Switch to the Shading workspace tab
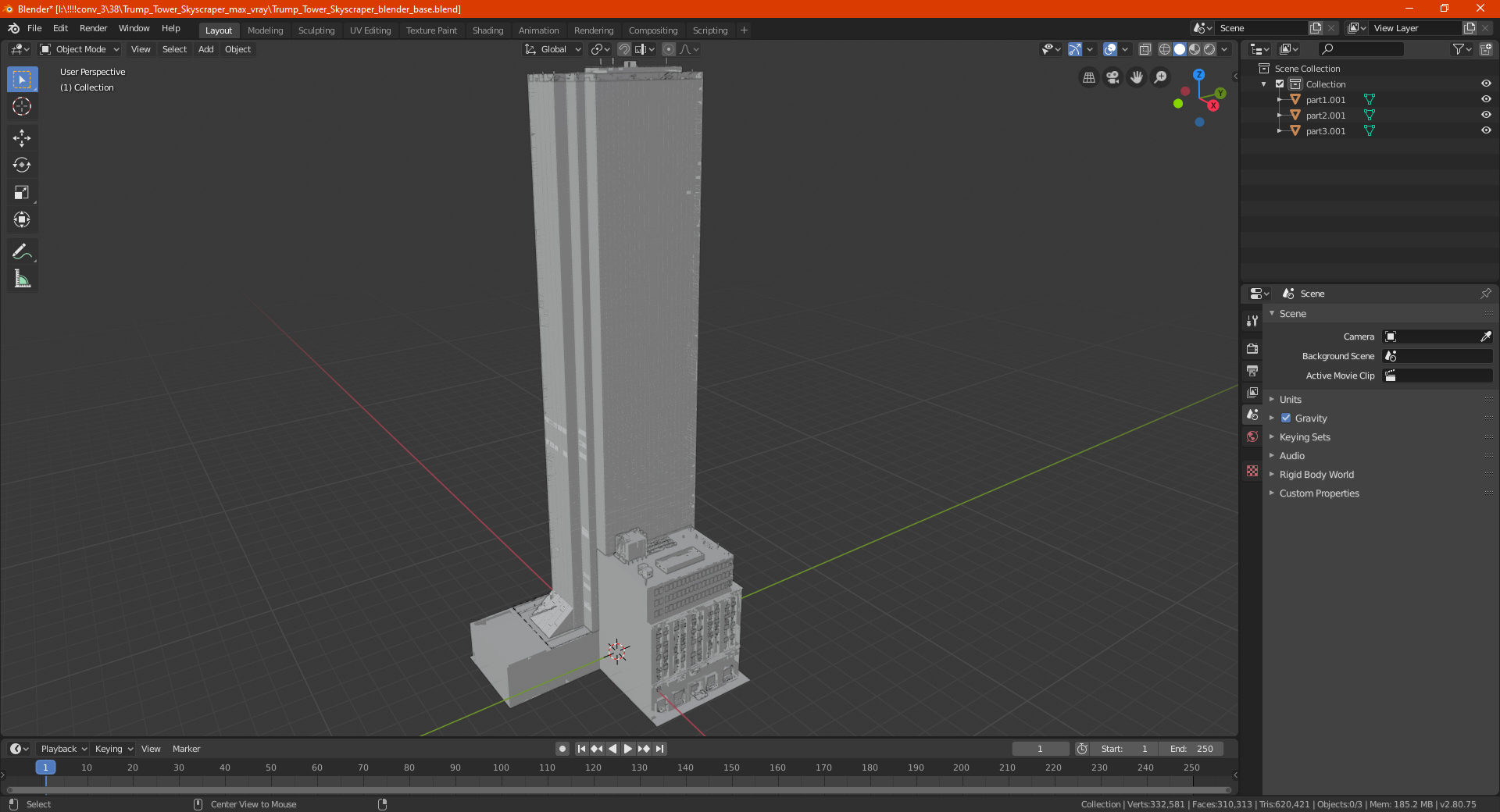The image size is (1500, 812). pyautogui.click(x=487, y=30)
